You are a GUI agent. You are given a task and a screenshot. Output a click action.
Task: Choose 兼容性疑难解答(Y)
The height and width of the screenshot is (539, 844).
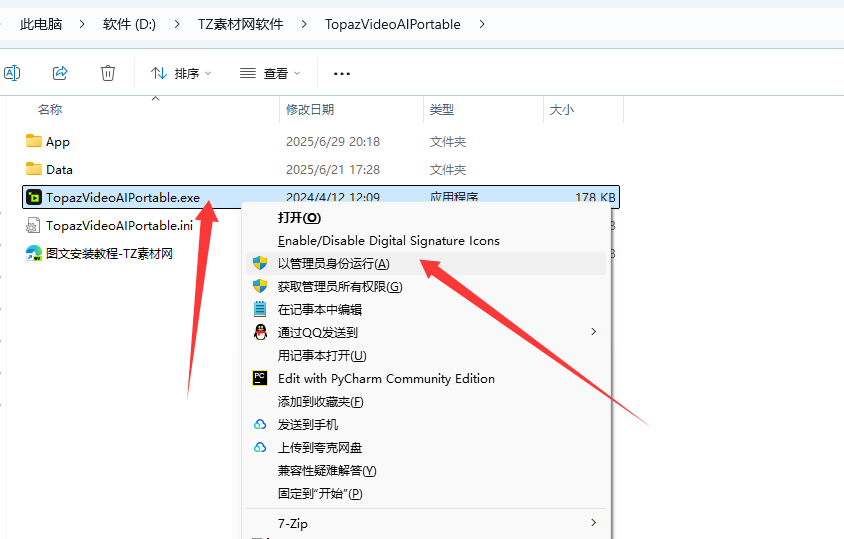pyautogui.click(x=425, y=471)
